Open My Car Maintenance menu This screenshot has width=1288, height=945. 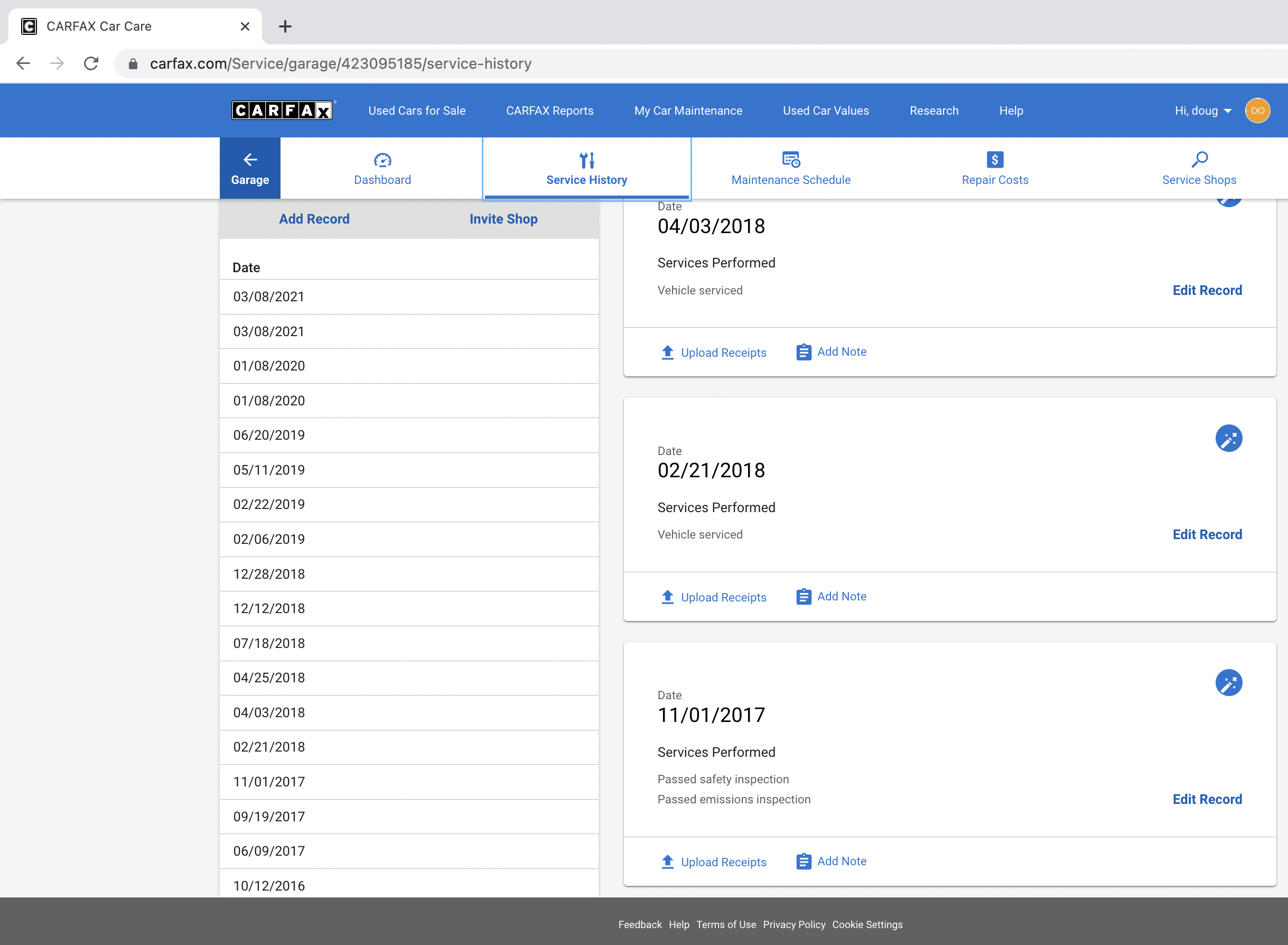[688, 110]
